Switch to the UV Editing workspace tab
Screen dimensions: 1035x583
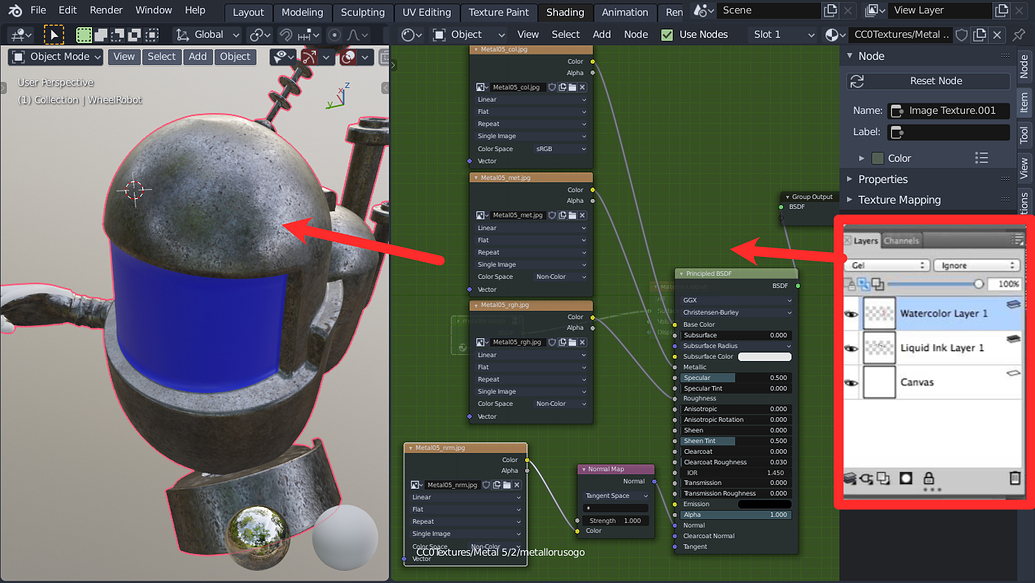pyautogui.click(x=426, y=12)
